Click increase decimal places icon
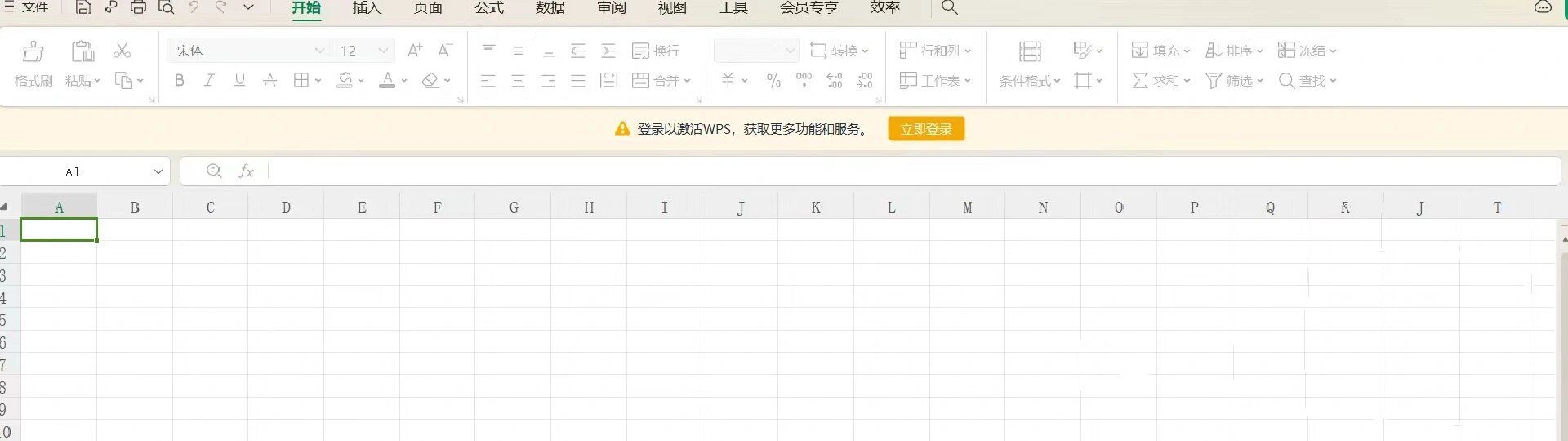Viewport: 1568px width, 441px height. (835, 80)
